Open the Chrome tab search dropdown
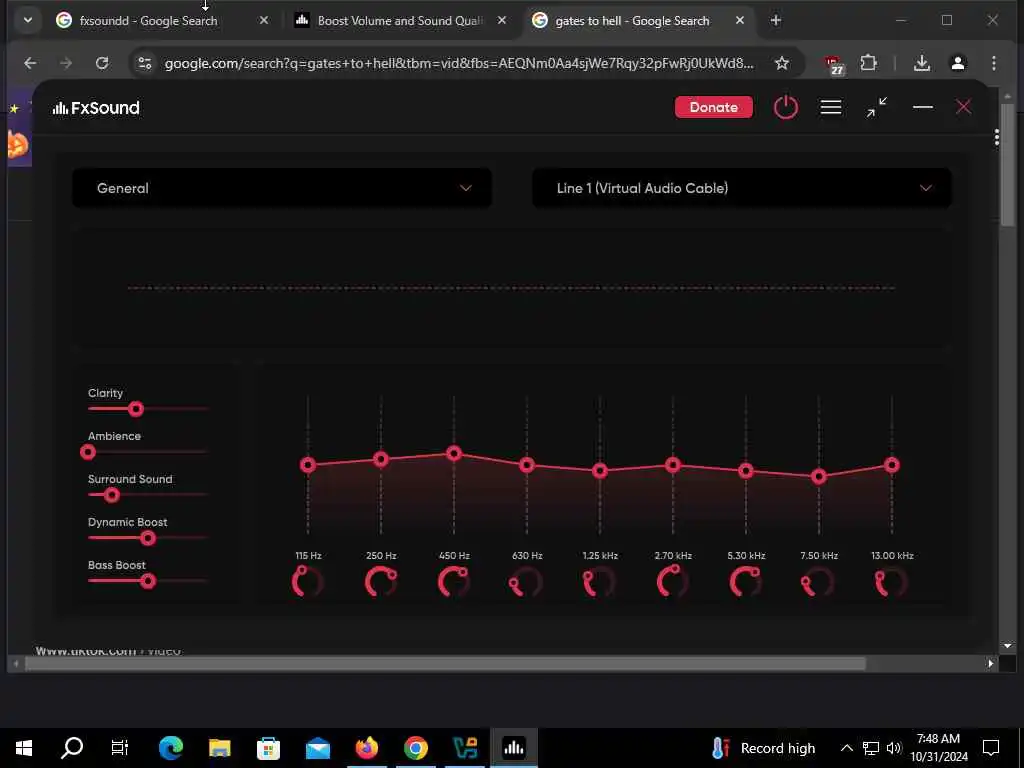The width and height of the screenshot is (1024, 768). click(27, 20)
